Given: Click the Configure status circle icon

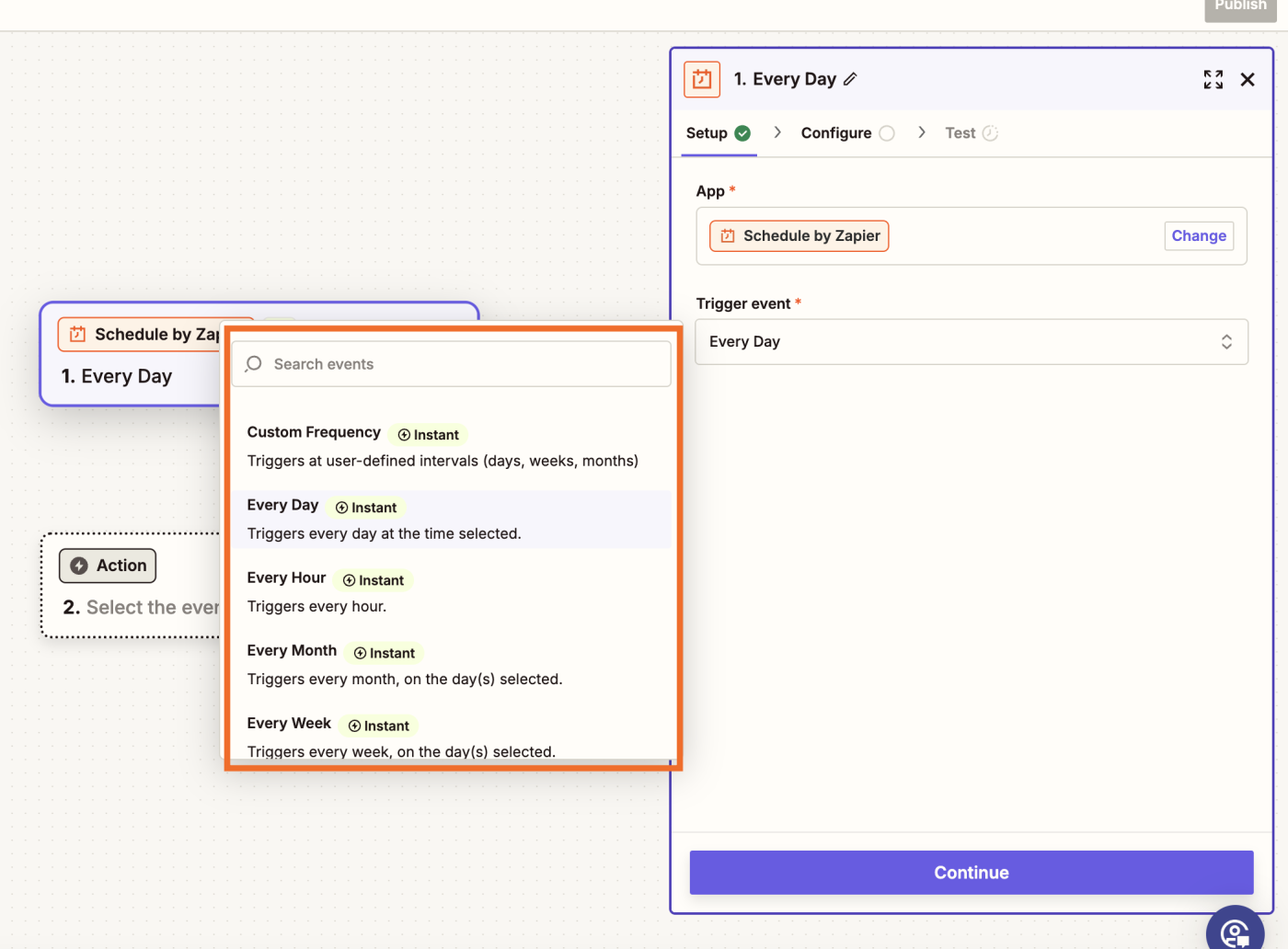Looking at the screenshot, I should (887, 133).
